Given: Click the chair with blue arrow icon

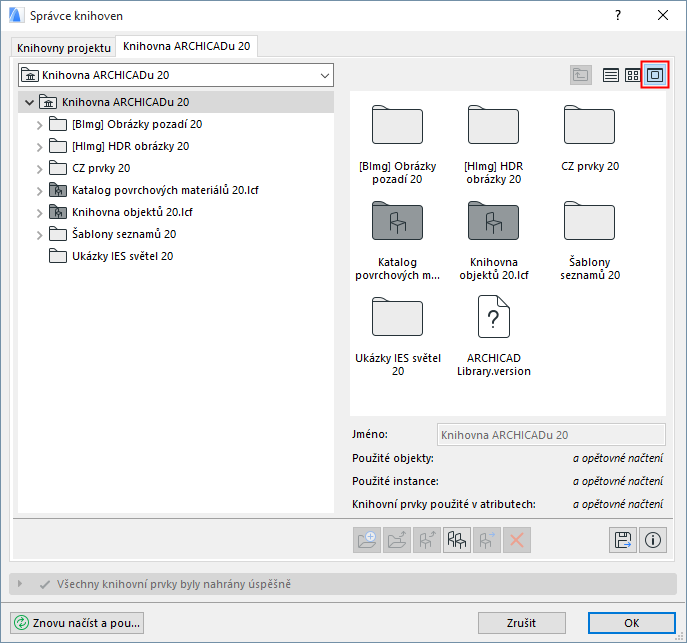Looking at the screenshot, I should tap(487, 540).
